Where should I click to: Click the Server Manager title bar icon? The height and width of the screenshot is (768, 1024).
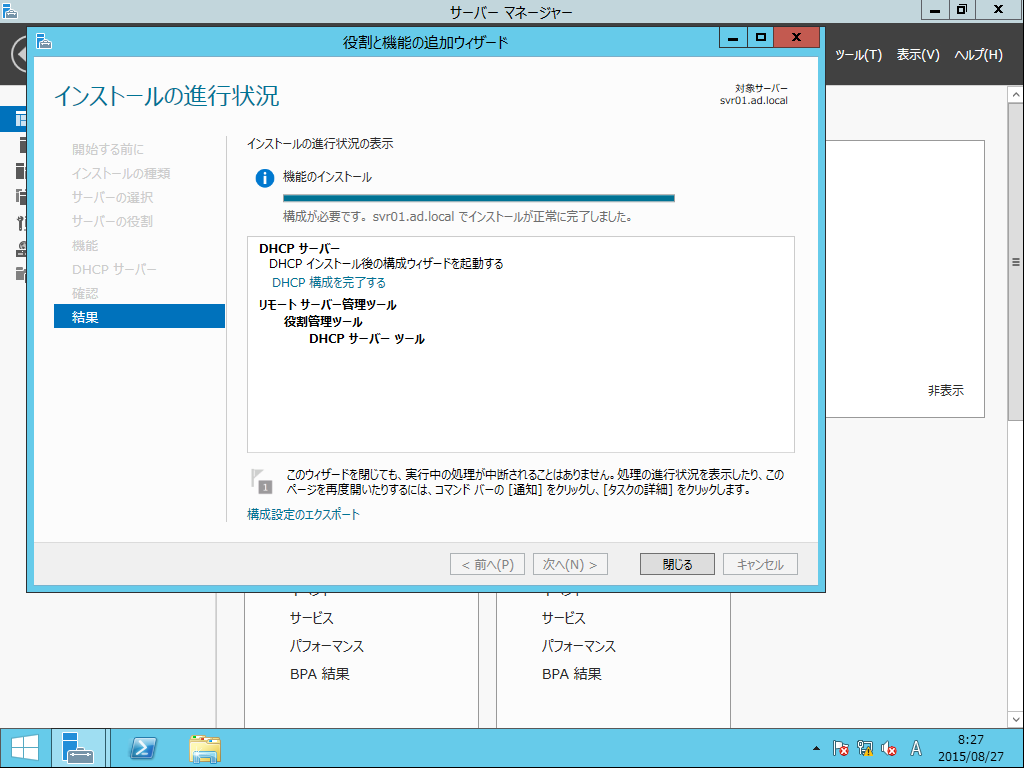9,10
